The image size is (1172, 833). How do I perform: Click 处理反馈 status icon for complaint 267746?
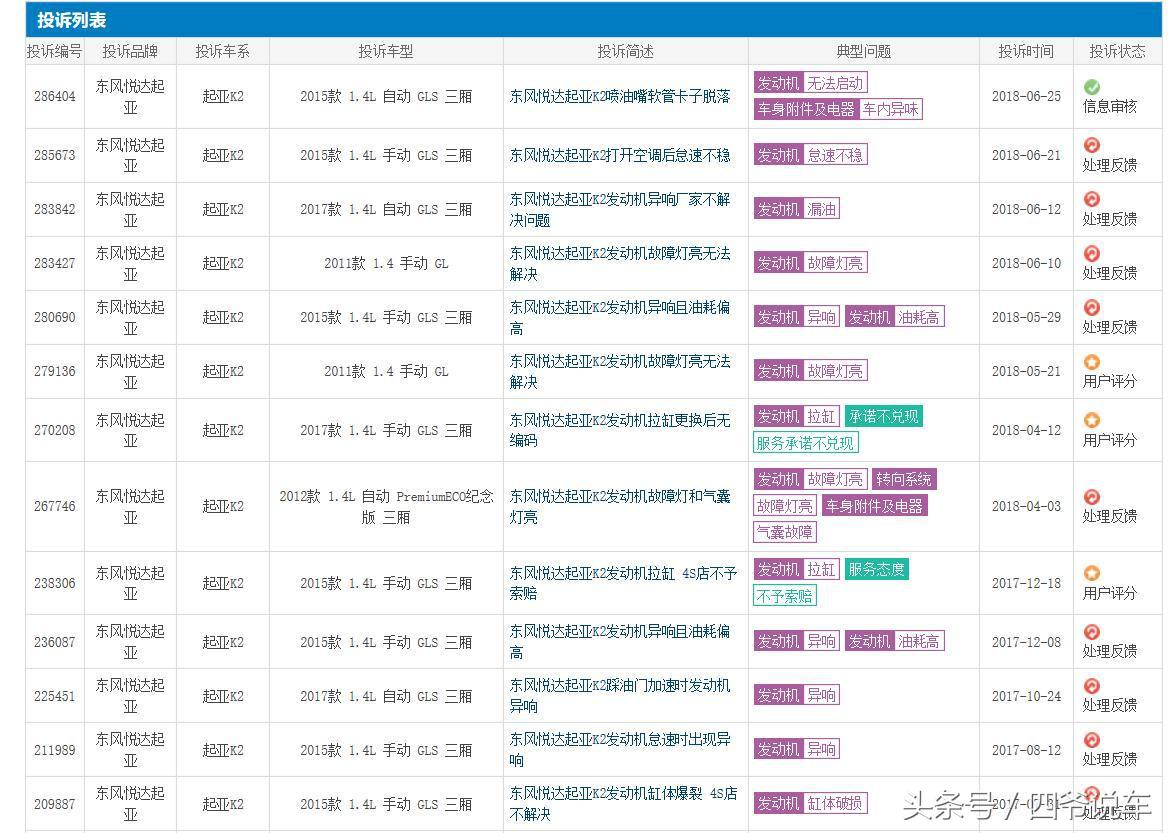coord(1090,498)
